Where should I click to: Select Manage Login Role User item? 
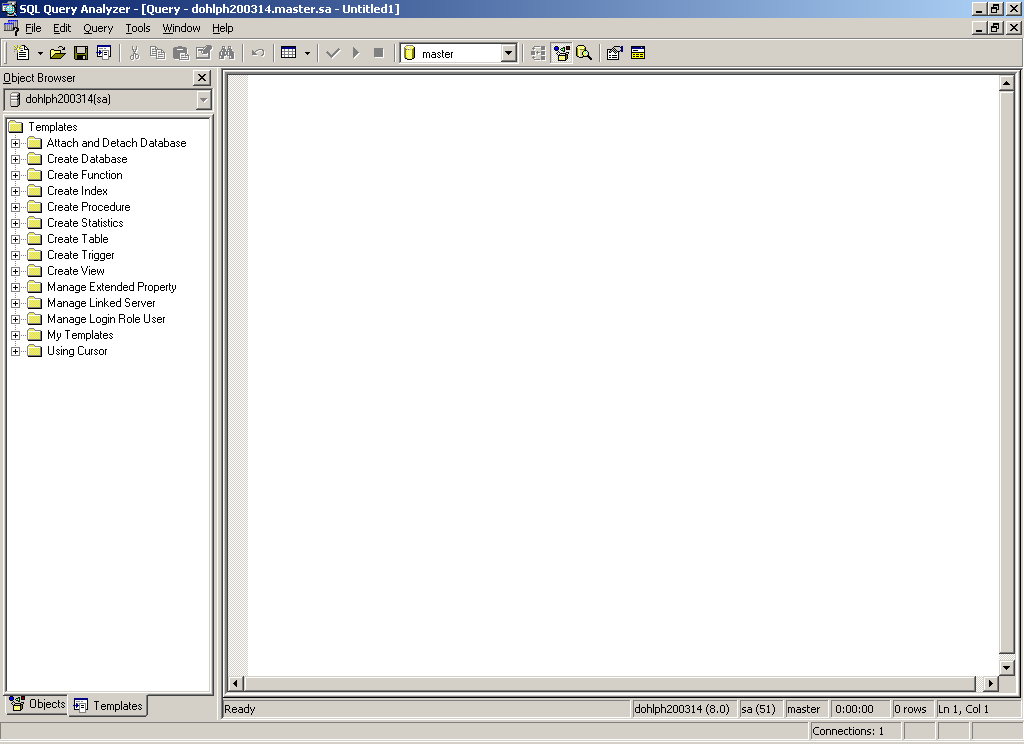[106, 319]
